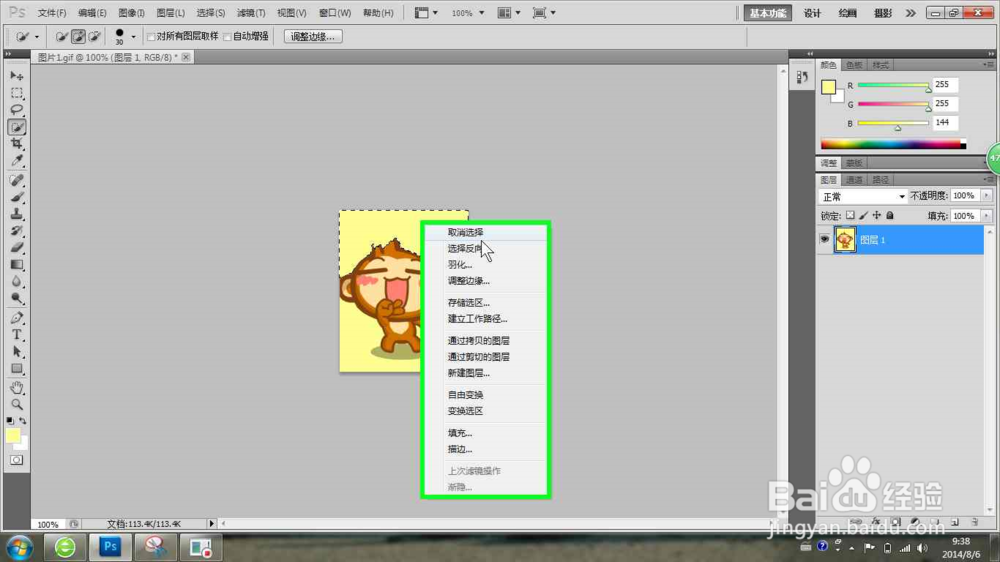Select the Path Selection tool

pyautogui.click(x=17, y=351)
